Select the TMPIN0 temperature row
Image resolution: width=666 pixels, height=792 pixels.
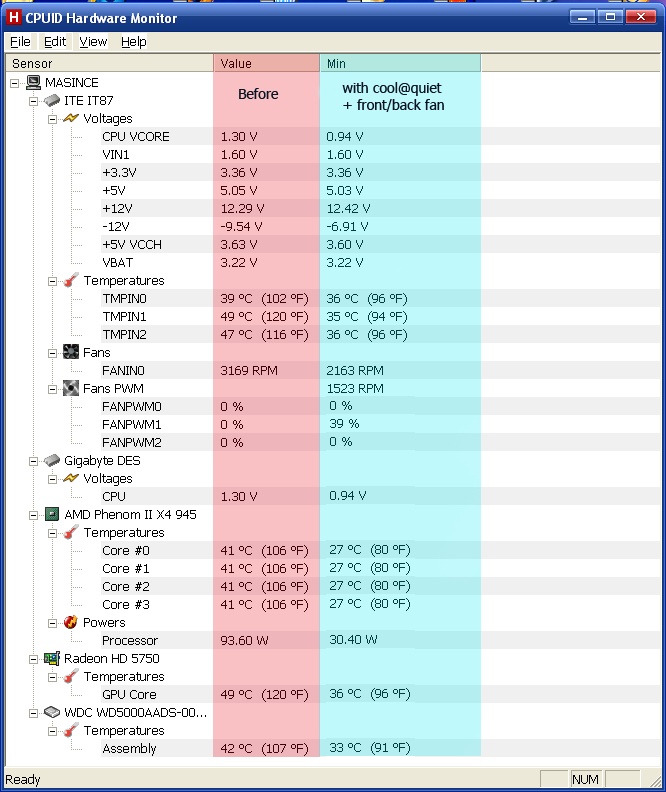pos(381,299)
